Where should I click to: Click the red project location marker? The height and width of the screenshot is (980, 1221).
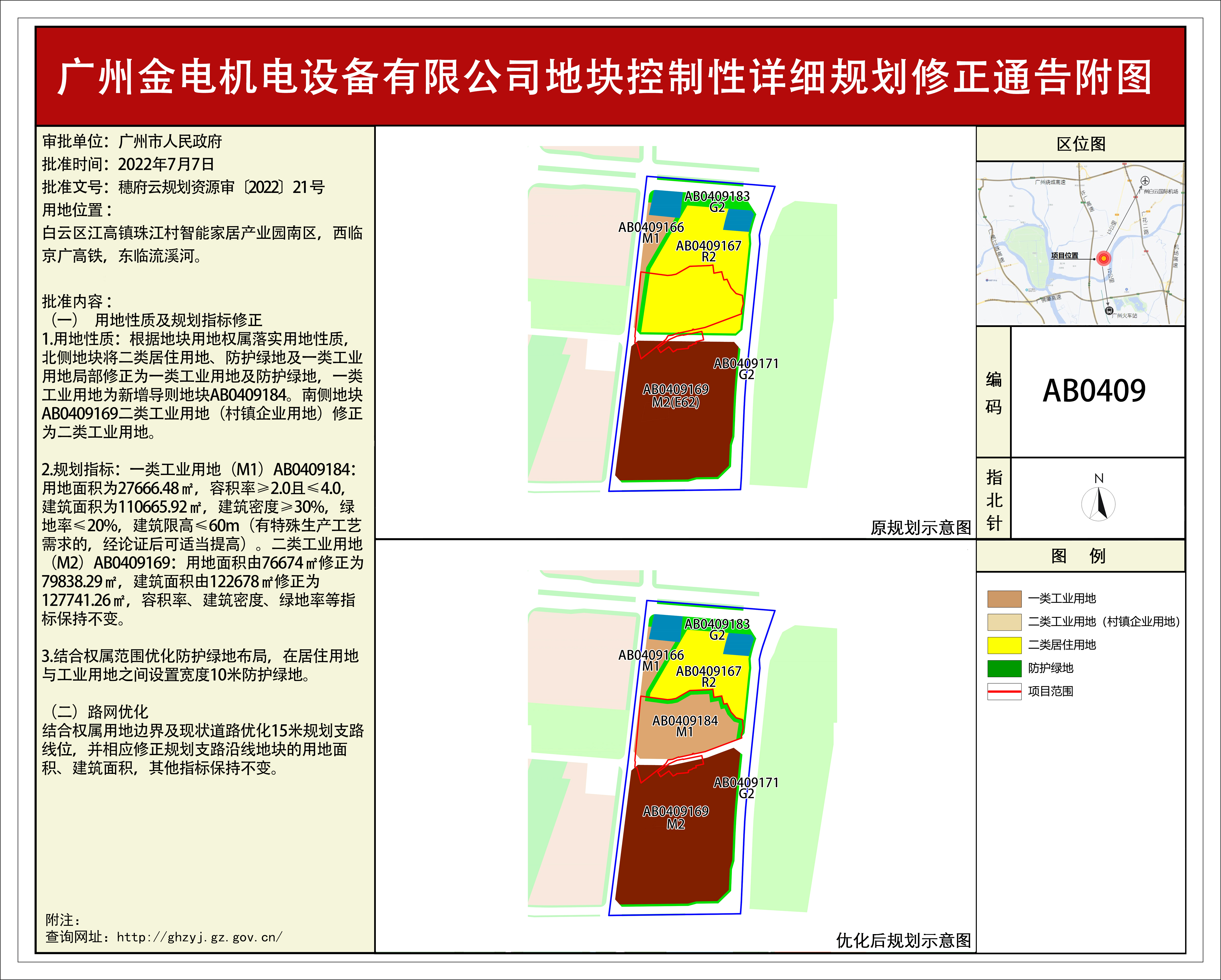pos(1103,259)
